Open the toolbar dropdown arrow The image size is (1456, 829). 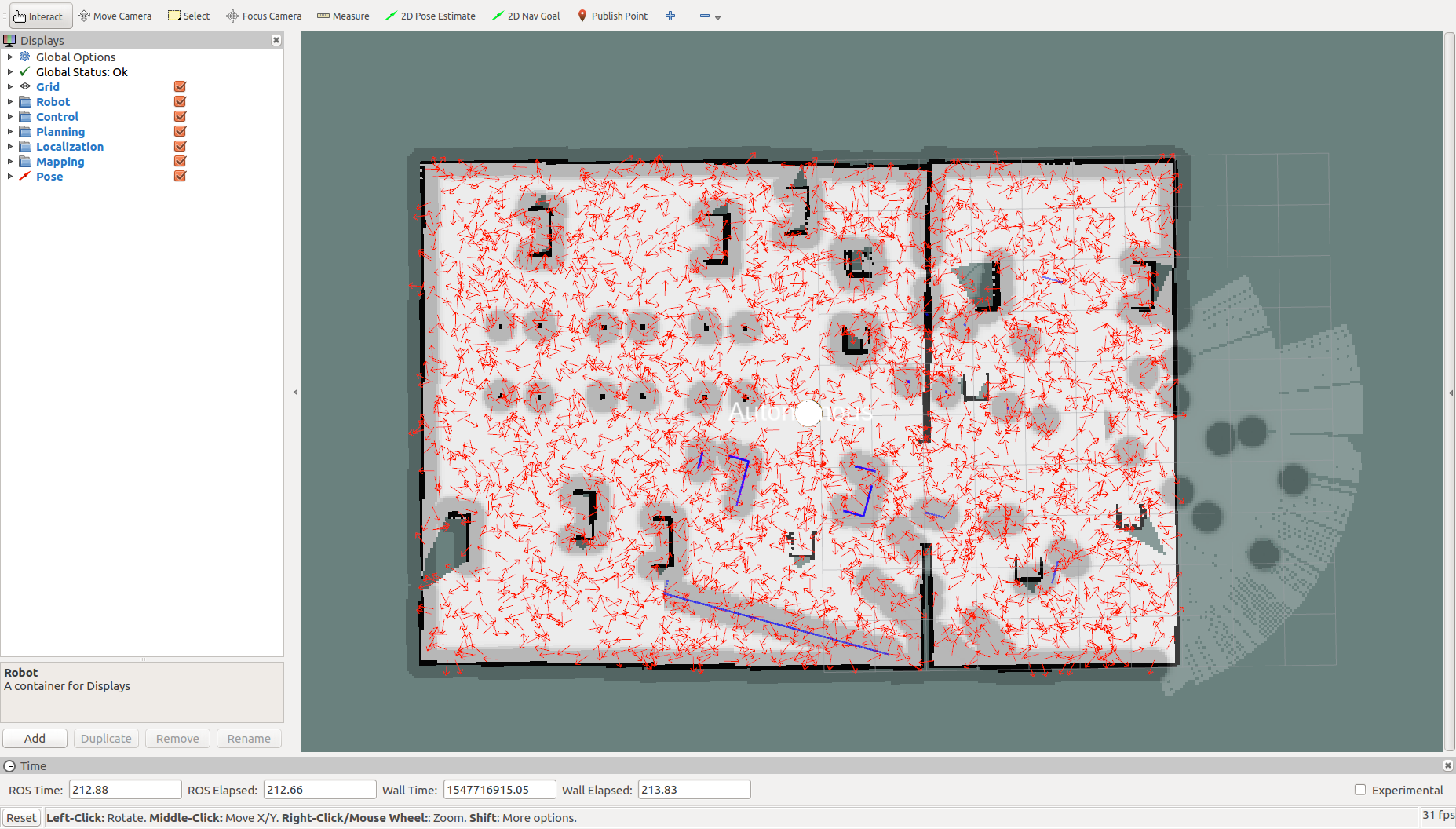(717, 17)
